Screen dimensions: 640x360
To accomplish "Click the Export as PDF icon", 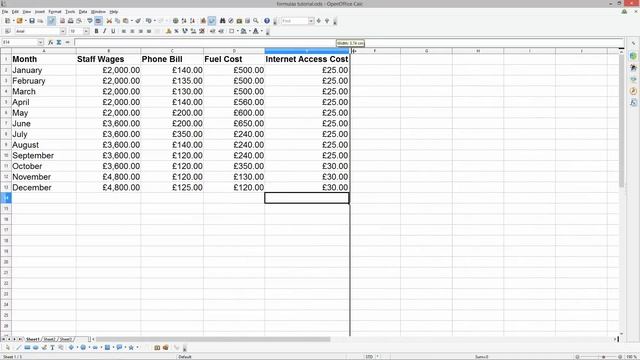I will tap(62, 21).
